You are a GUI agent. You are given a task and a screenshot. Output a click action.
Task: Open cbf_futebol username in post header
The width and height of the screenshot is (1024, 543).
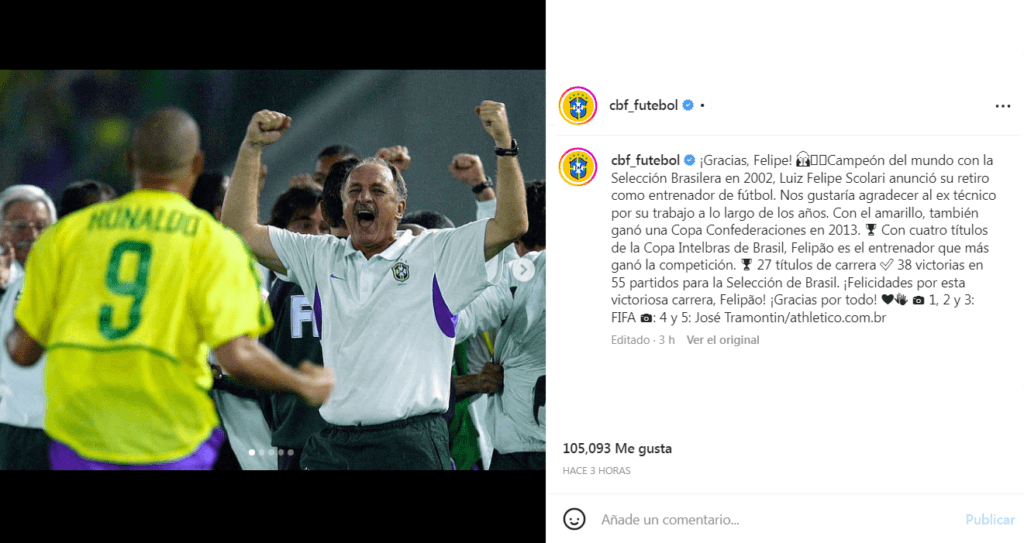(643, 105)
